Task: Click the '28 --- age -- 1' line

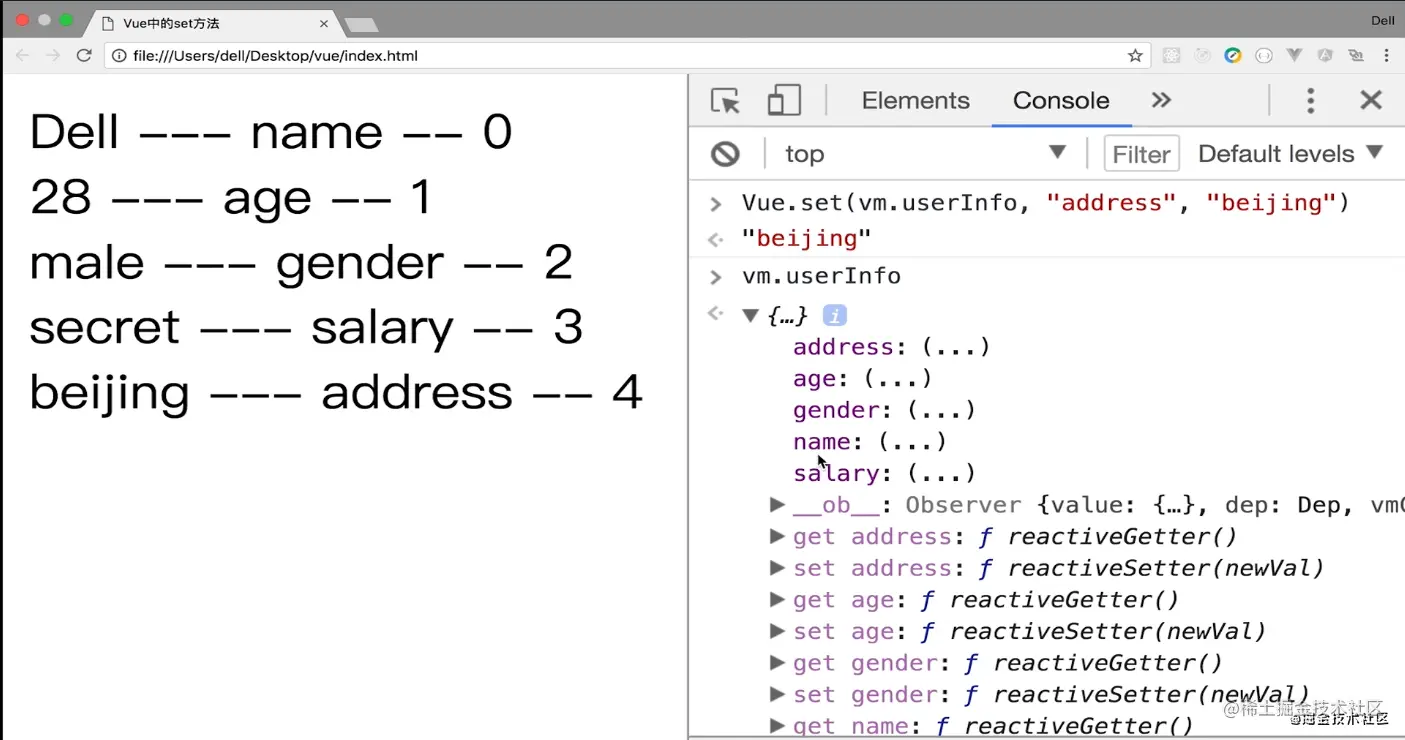Action: coord(230,197)
